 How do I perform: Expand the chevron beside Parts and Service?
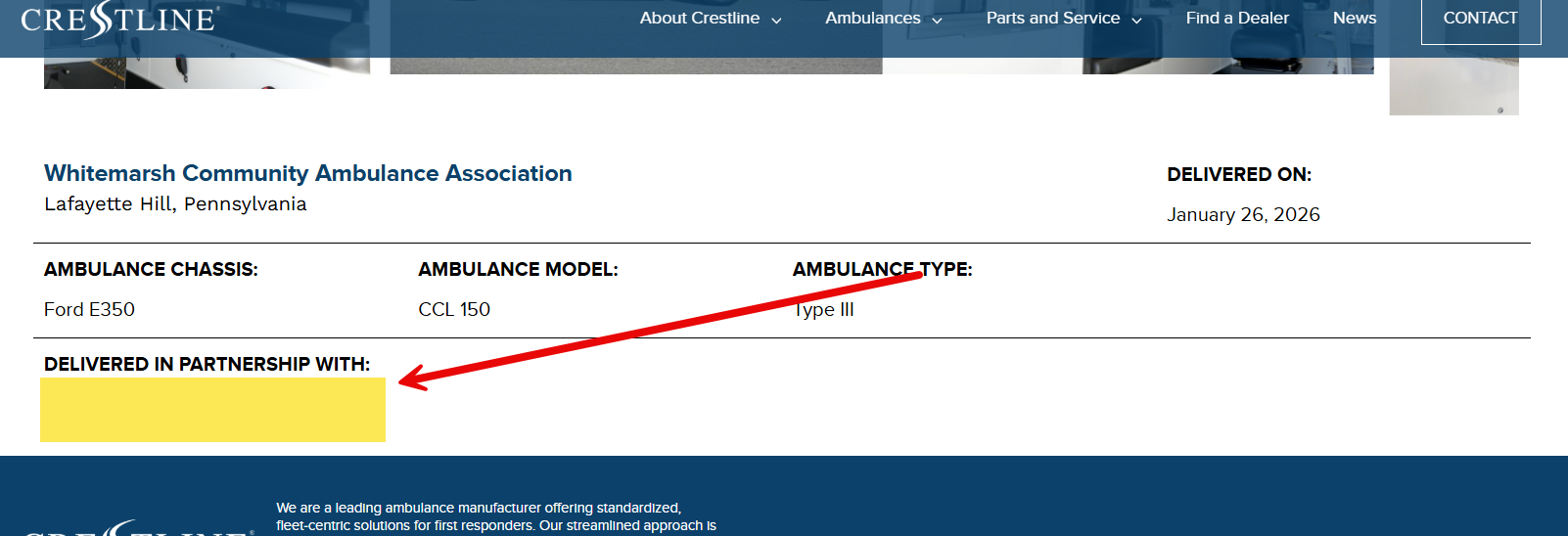(x=1136, y=20)
